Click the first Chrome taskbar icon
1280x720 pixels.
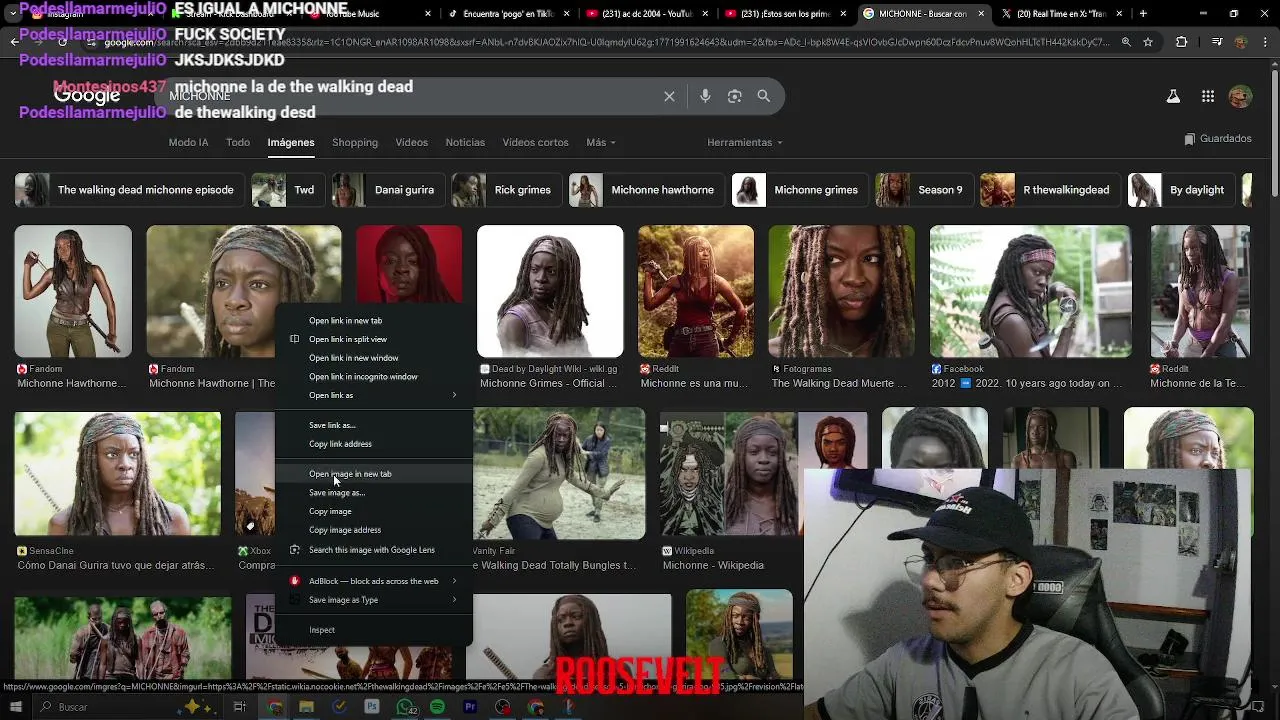coord(274,707)
